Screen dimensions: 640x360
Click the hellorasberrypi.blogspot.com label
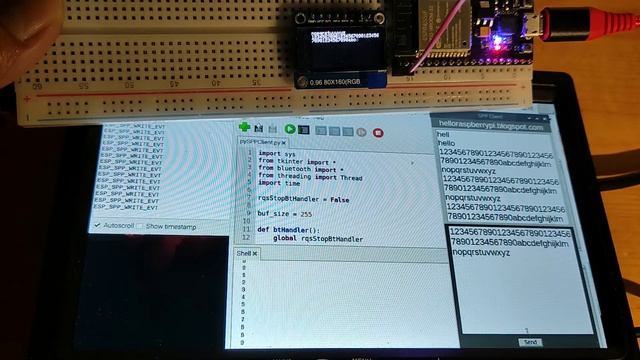click(491, 126)
